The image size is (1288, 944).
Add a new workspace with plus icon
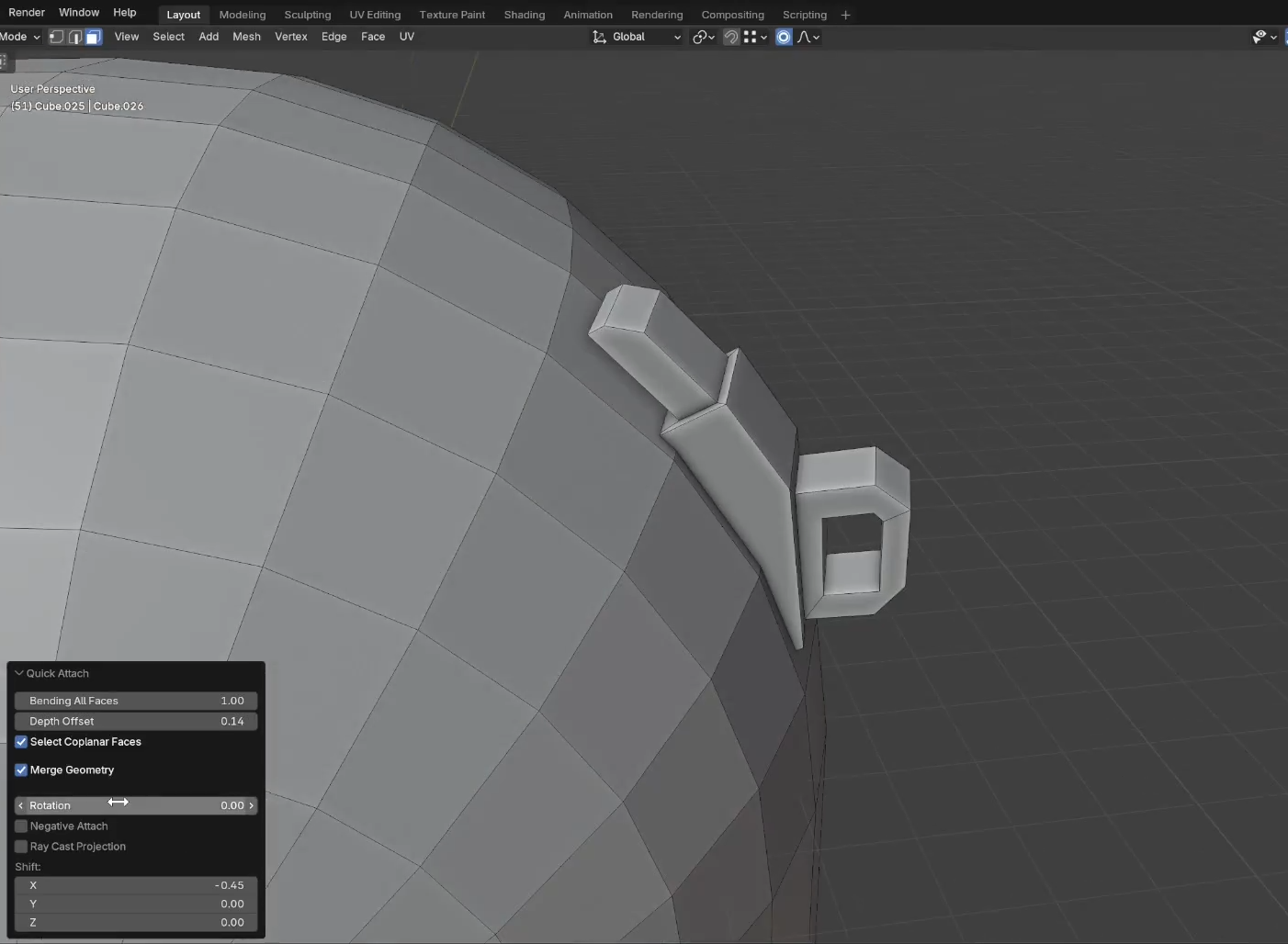click(845, 15)
